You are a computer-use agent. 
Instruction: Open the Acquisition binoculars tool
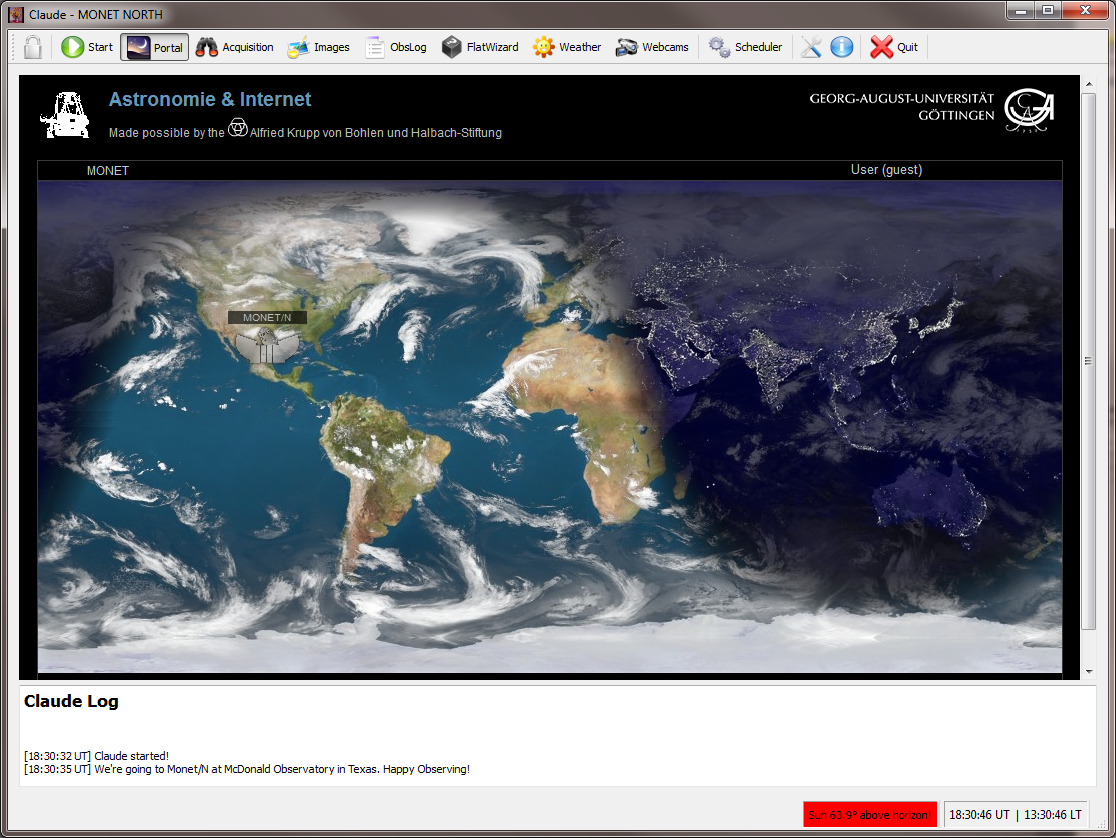[x=235, y=47]
